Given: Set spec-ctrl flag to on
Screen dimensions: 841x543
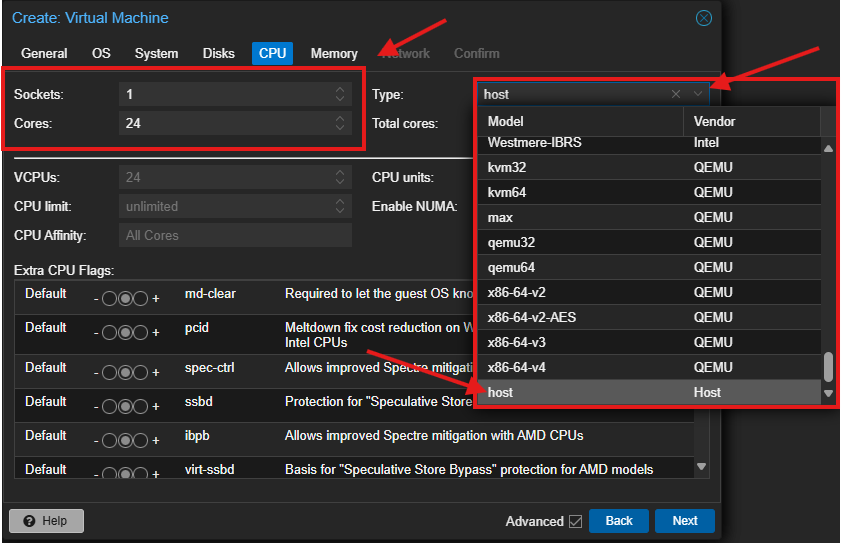Looking at the screenshot, I should click(x=141, y=372).
